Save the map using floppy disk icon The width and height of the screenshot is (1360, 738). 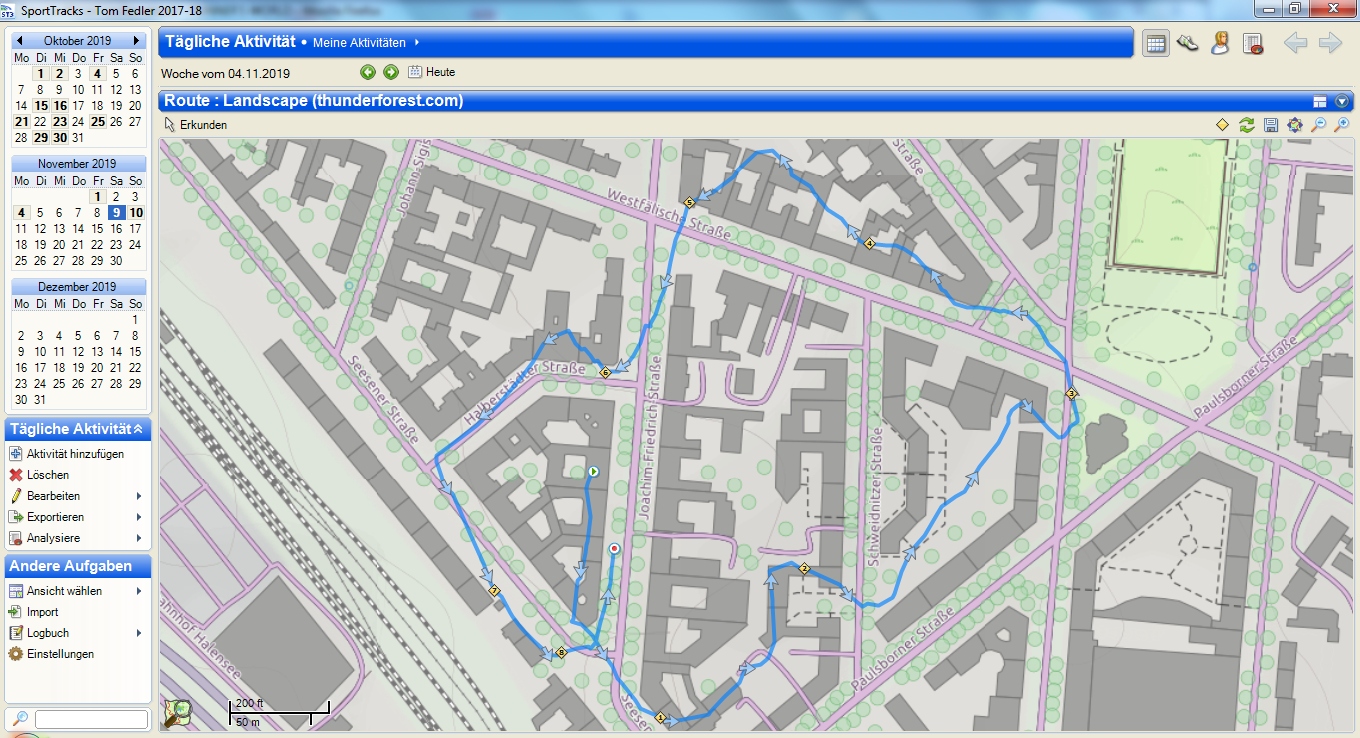[1271, 125]
